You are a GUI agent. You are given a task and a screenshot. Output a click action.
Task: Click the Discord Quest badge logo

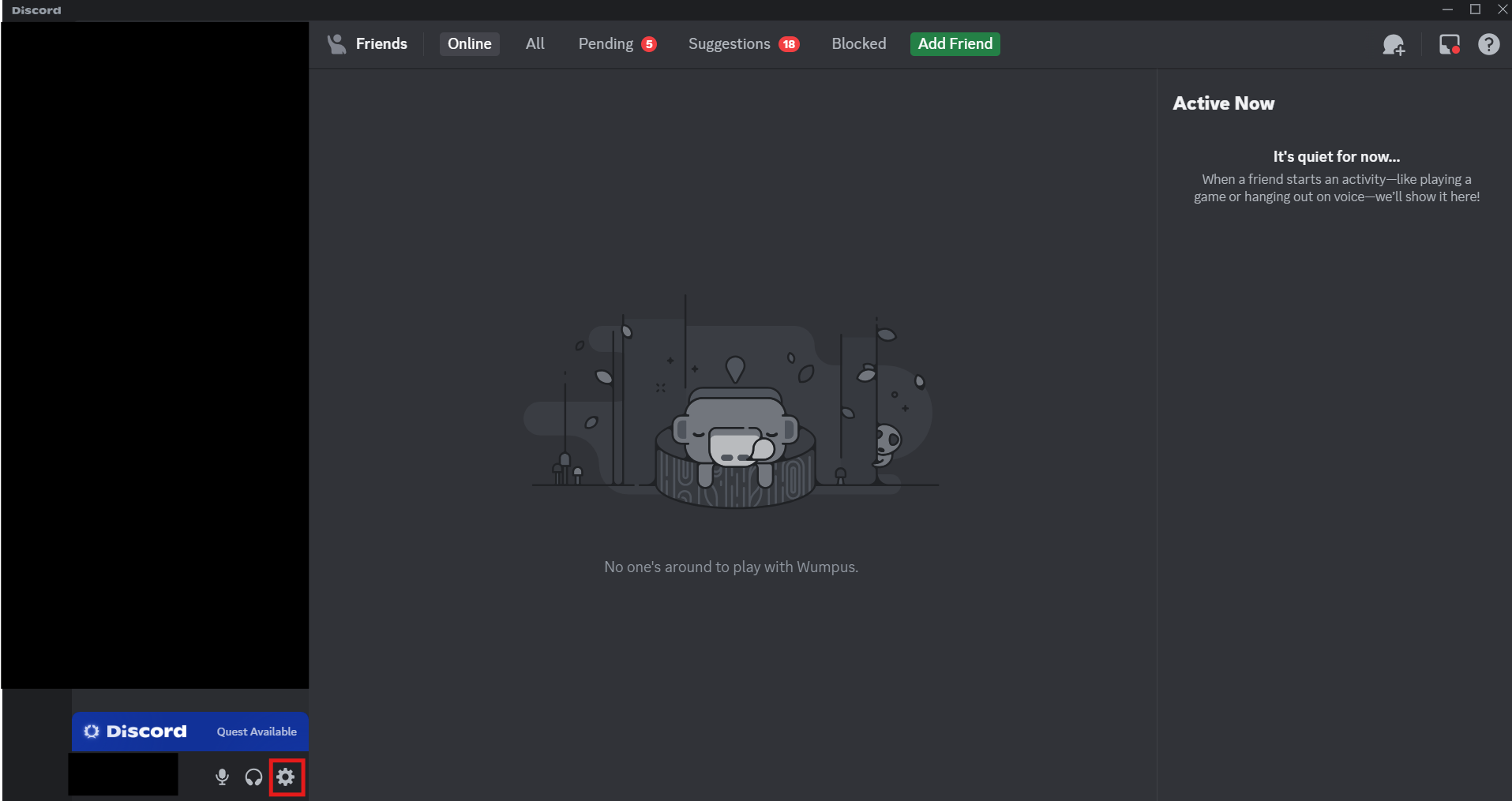coord(92,732)
